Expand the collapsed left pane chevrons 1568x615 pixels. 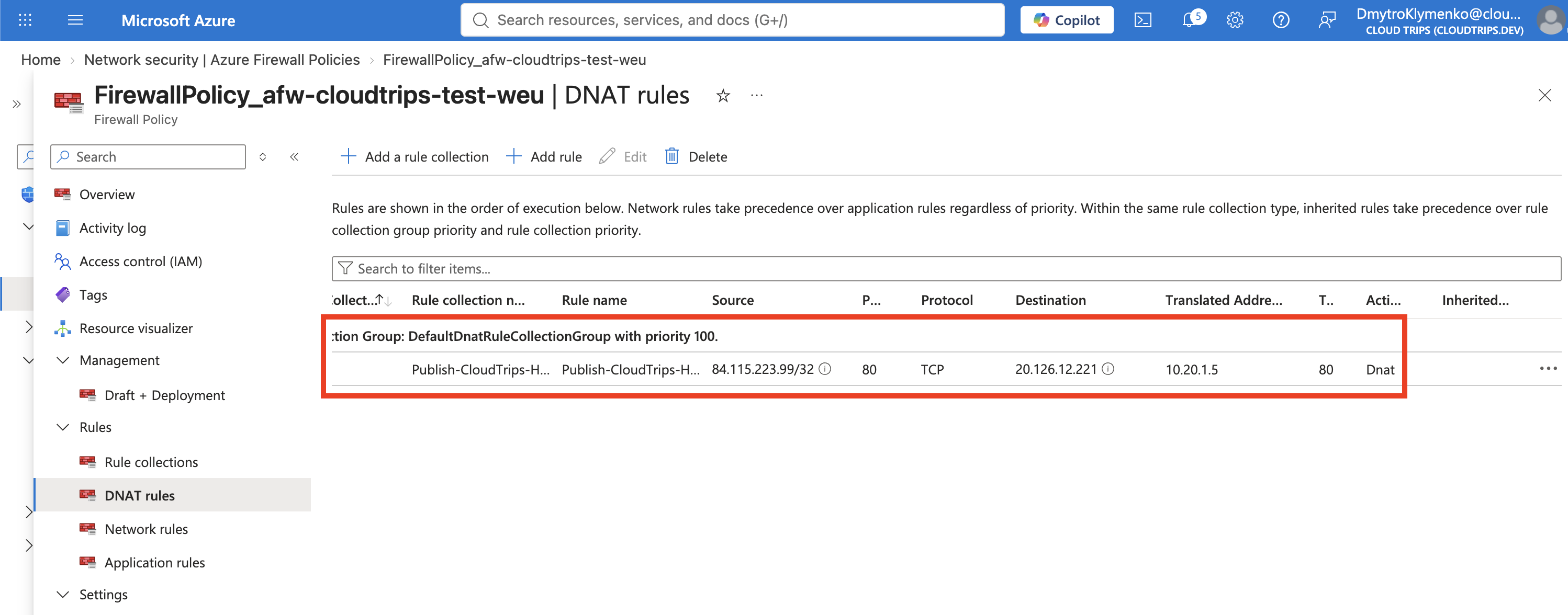pos(17,104)
